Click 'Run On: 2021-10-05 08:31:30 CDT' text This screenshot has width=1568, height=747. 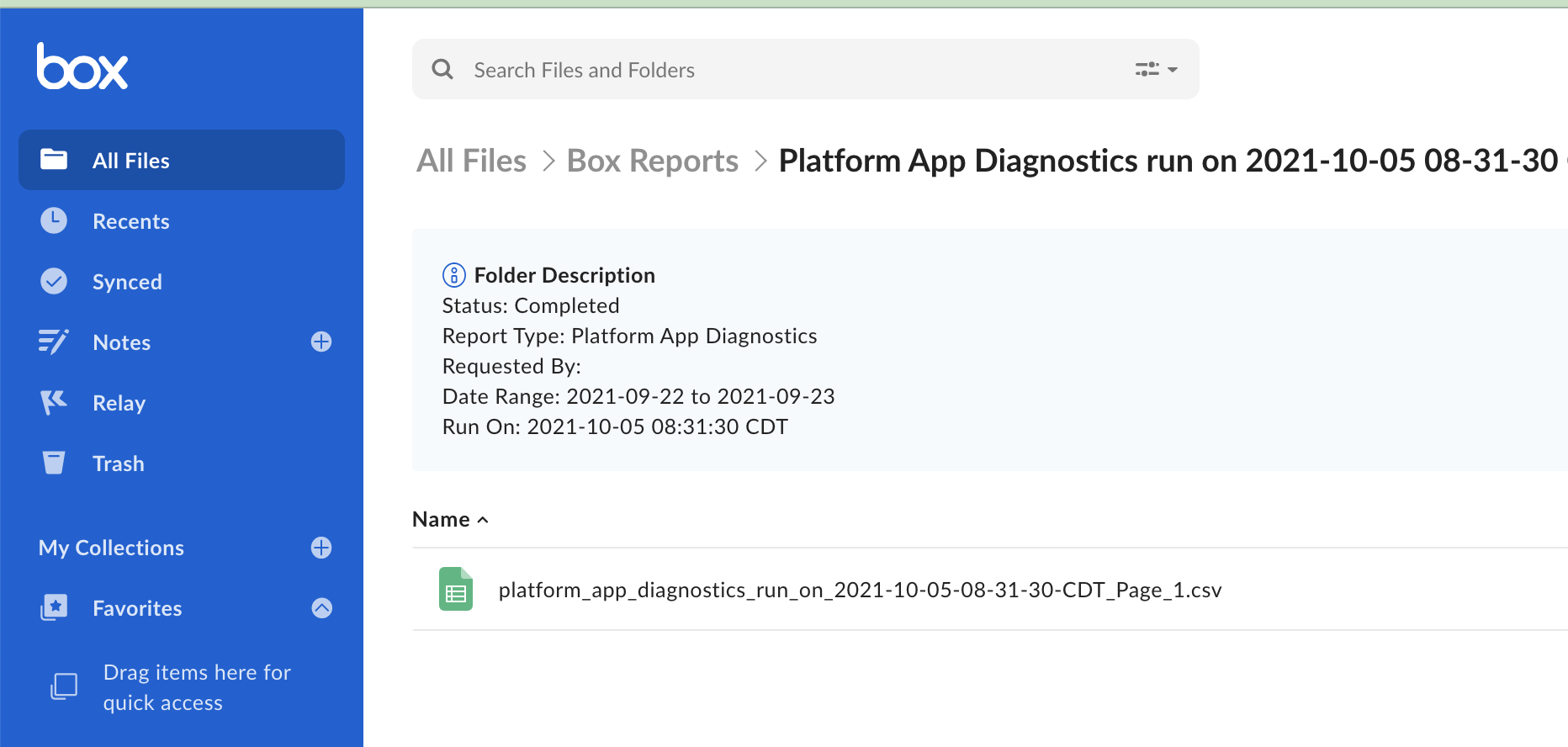(x=615, y=426)
